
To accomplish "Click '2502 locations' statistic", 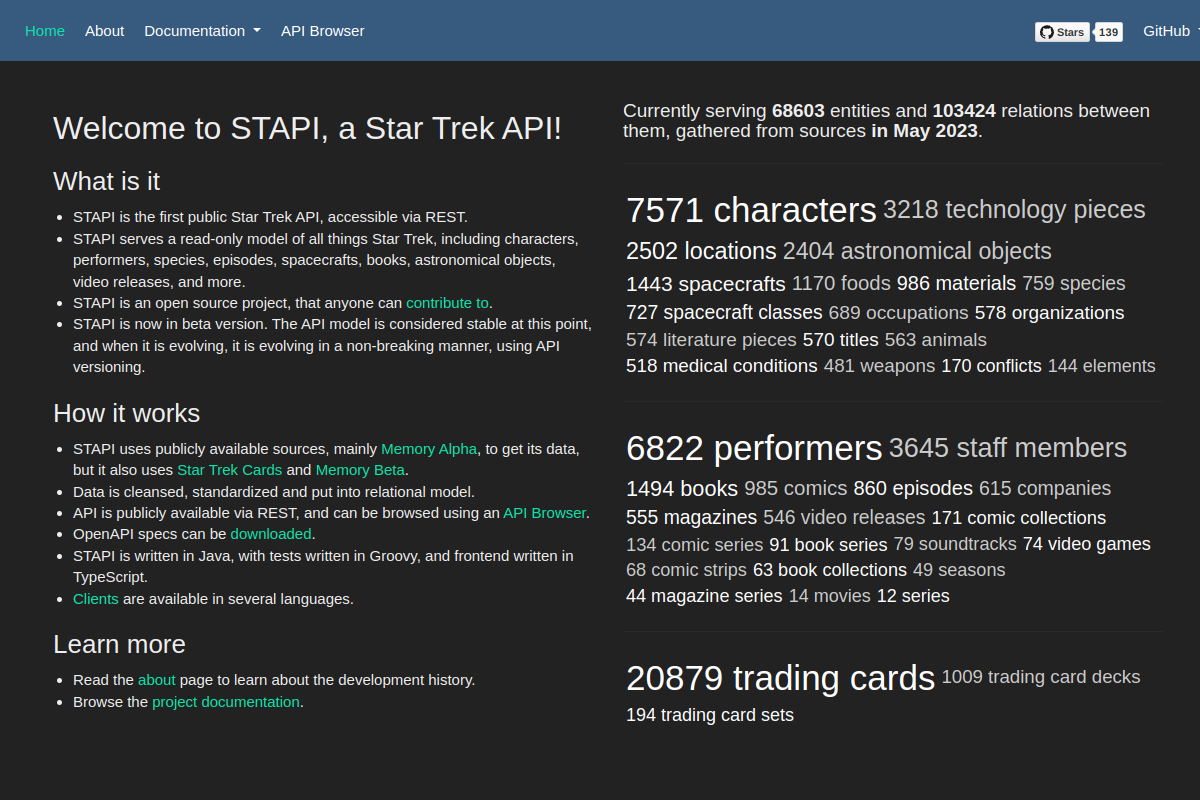I will point(701,250).
